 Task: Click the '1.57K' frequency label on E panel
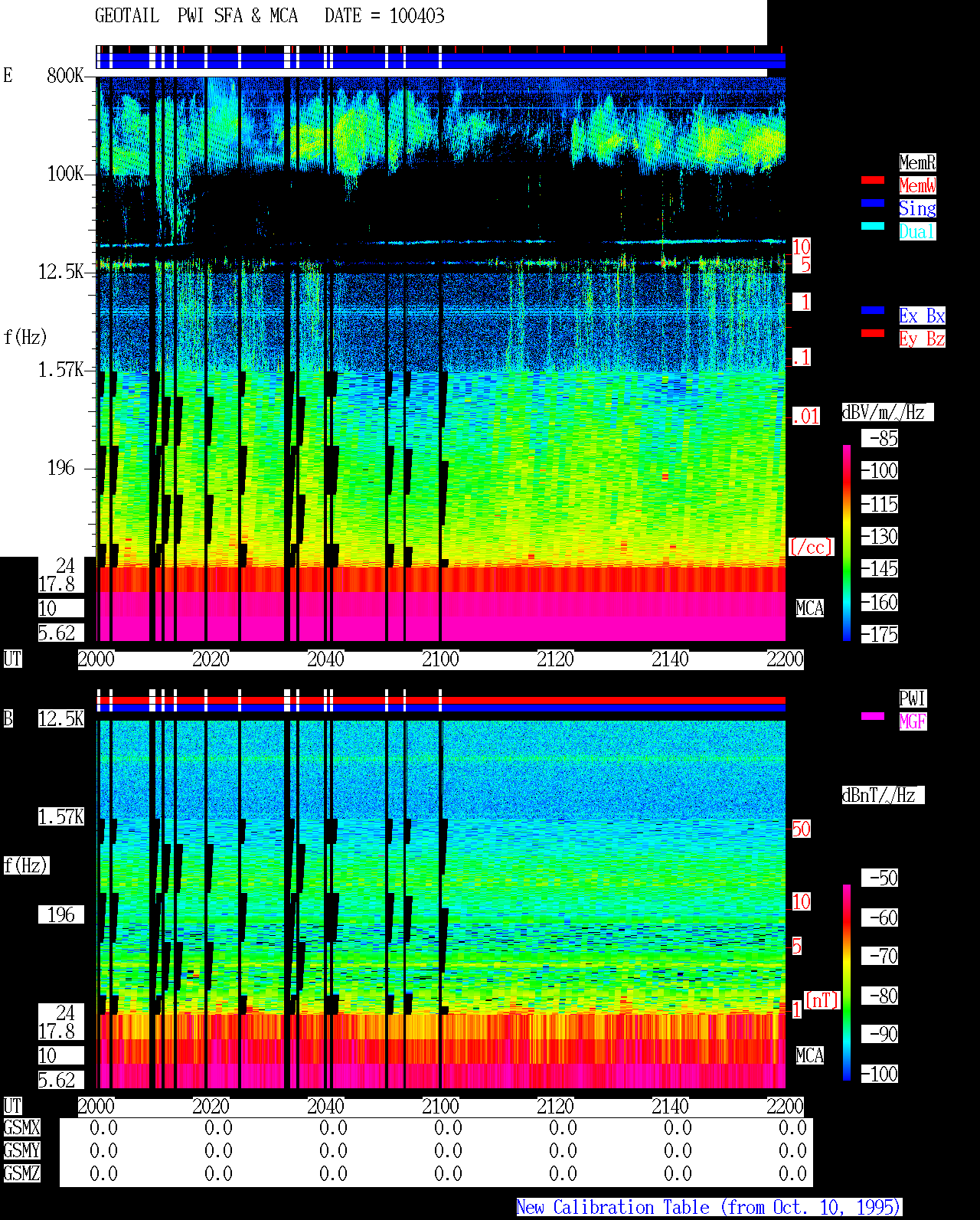point(61,369)
